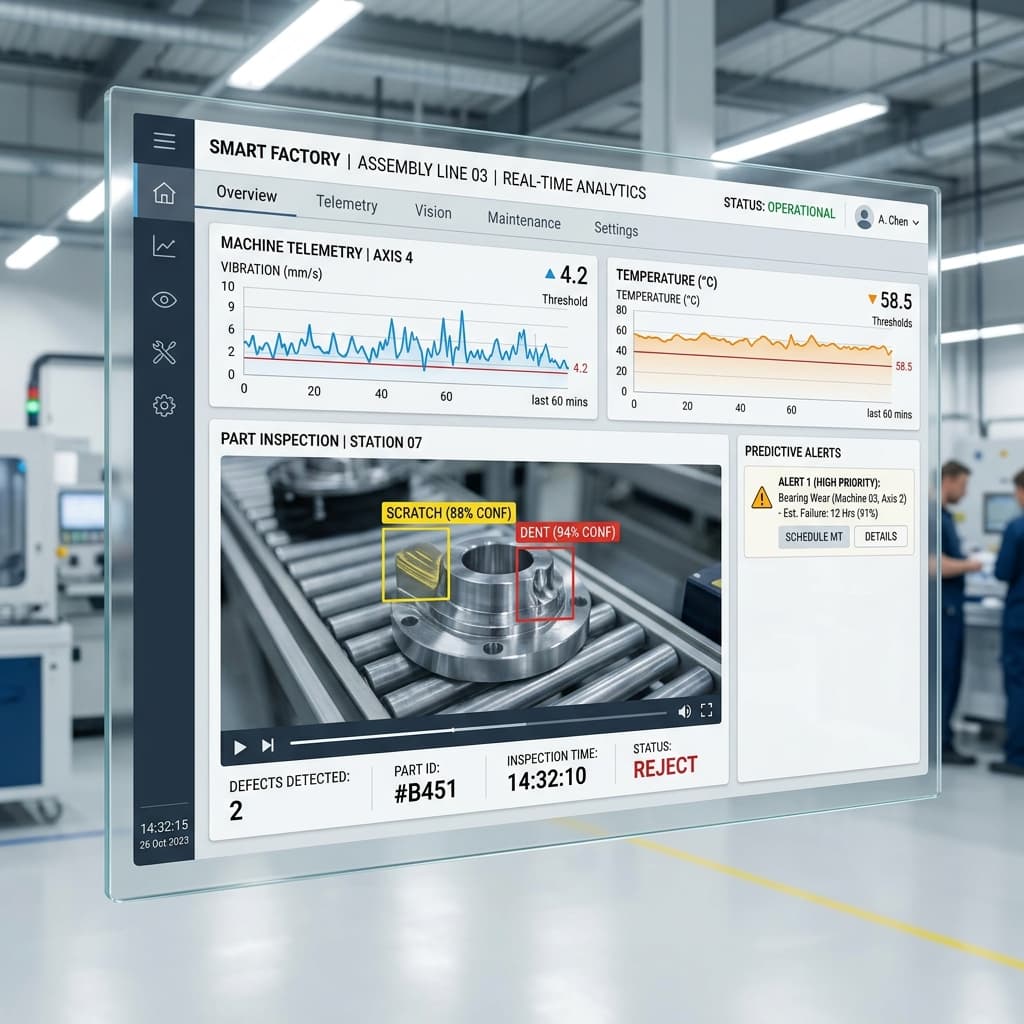Click the temperature Thresholds label
This screenshot has height=1024, width=1024.
[x=891, y=321]
